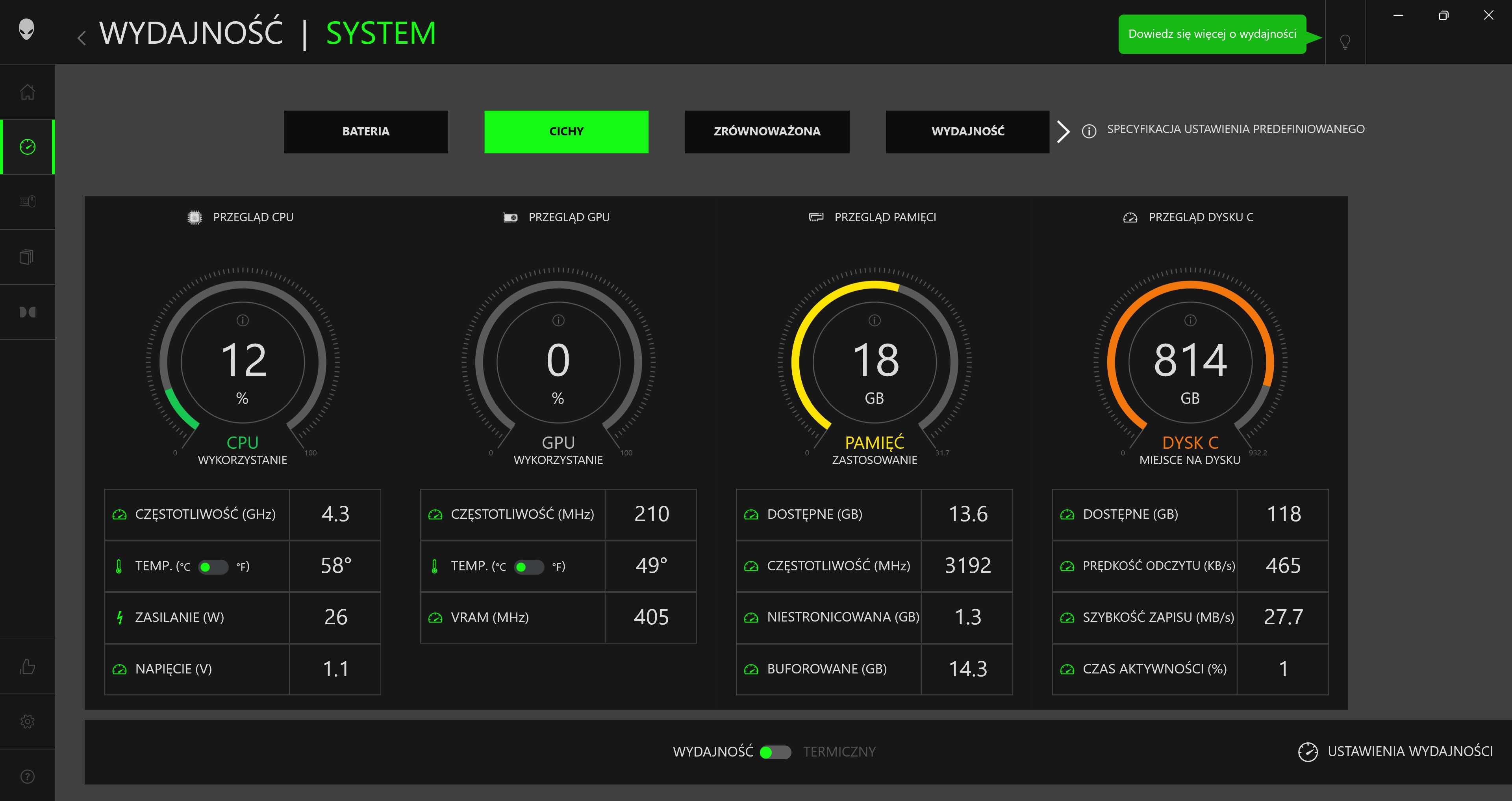Click the CPU power value 26
This screenshot has height=801, width=1512.
(x=335, y=617)
